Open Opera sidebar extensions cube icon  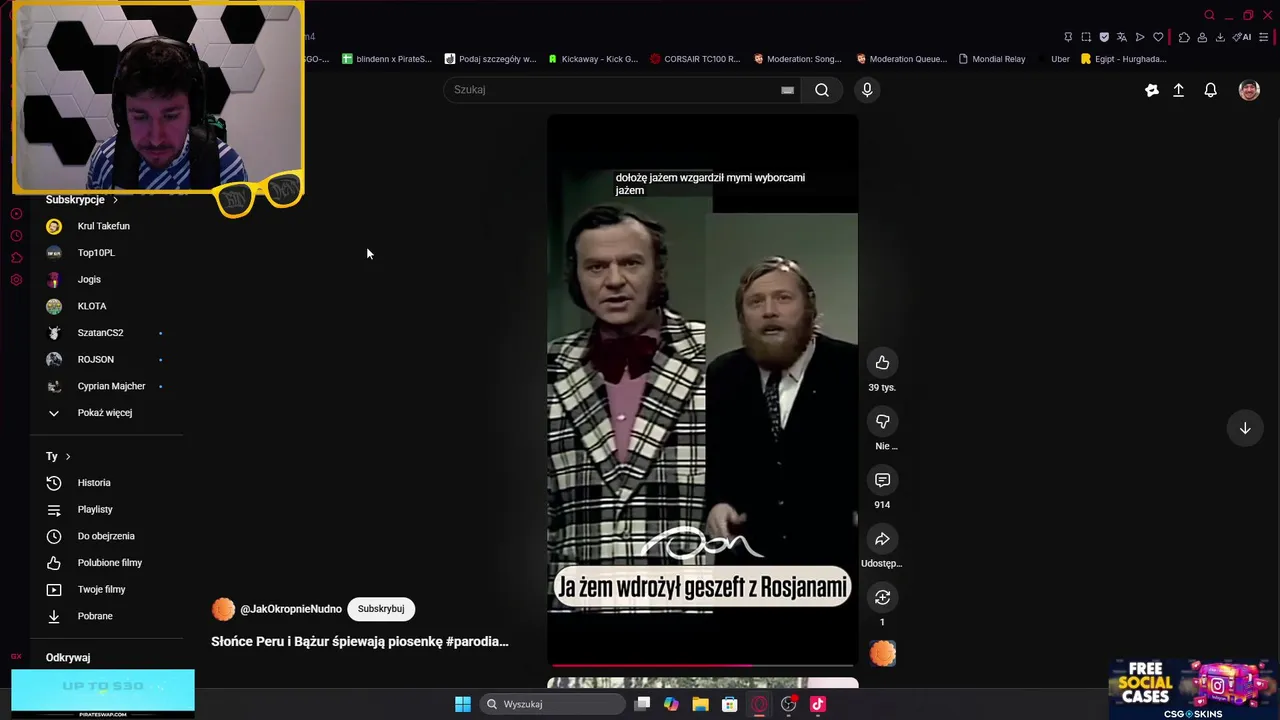16,258
